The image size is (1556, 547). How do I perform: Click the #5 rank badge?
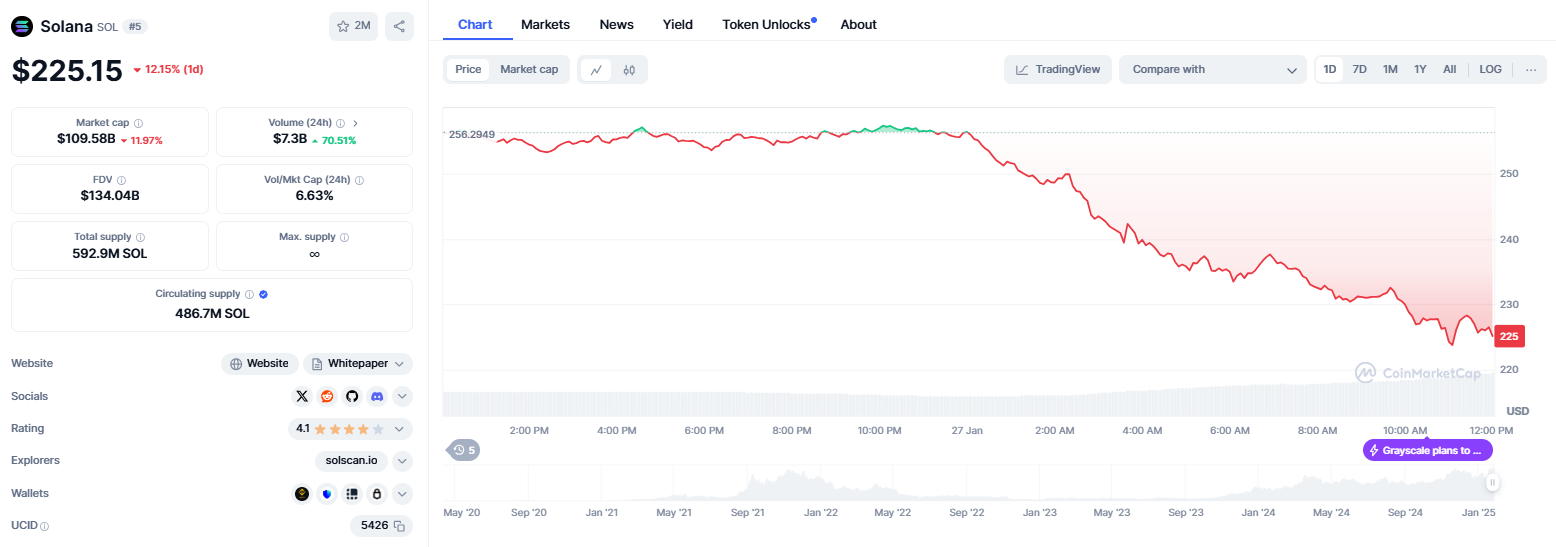pos(134,27)
